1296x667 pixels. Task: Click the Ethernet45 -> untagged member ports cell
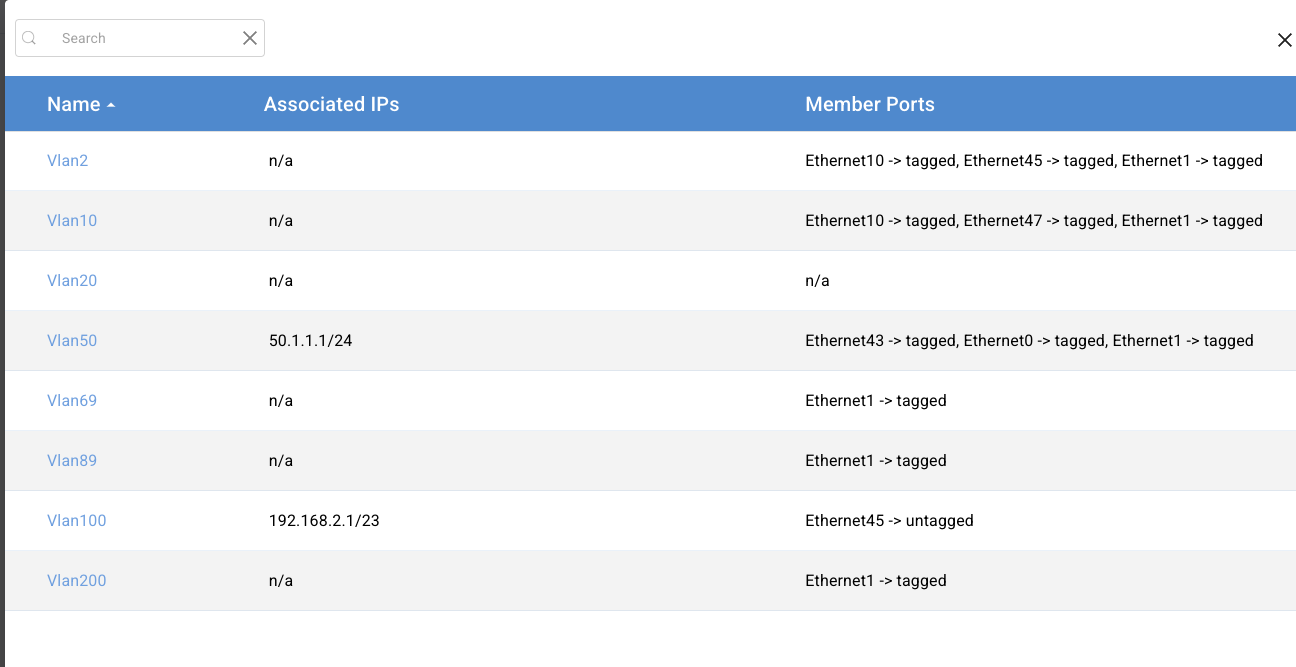coord(889,520)
